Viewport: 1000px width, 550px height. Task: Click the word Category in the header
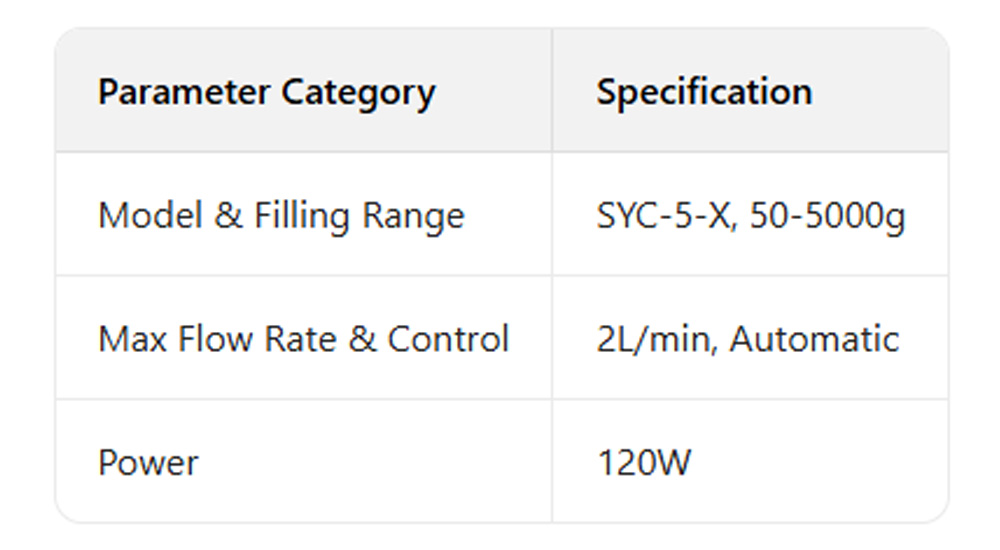[358, 93]
